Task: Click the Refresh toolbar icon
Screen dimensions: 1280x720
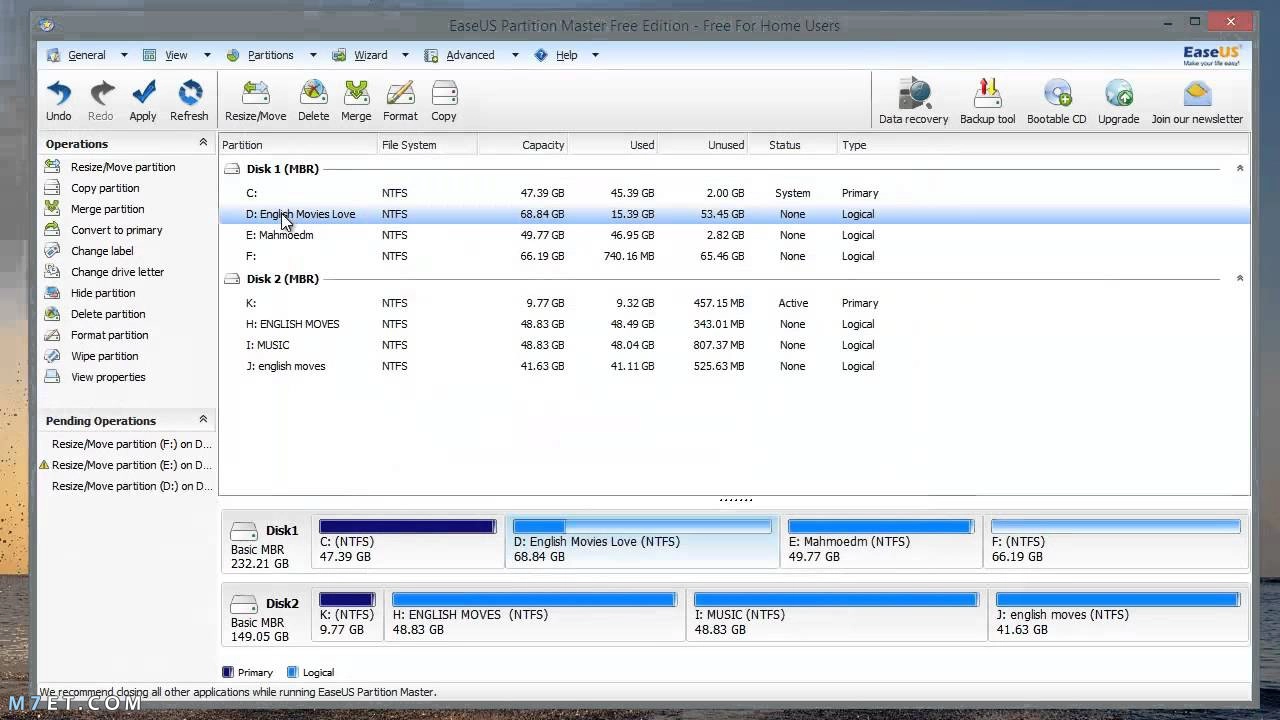Action: point(189,101)
